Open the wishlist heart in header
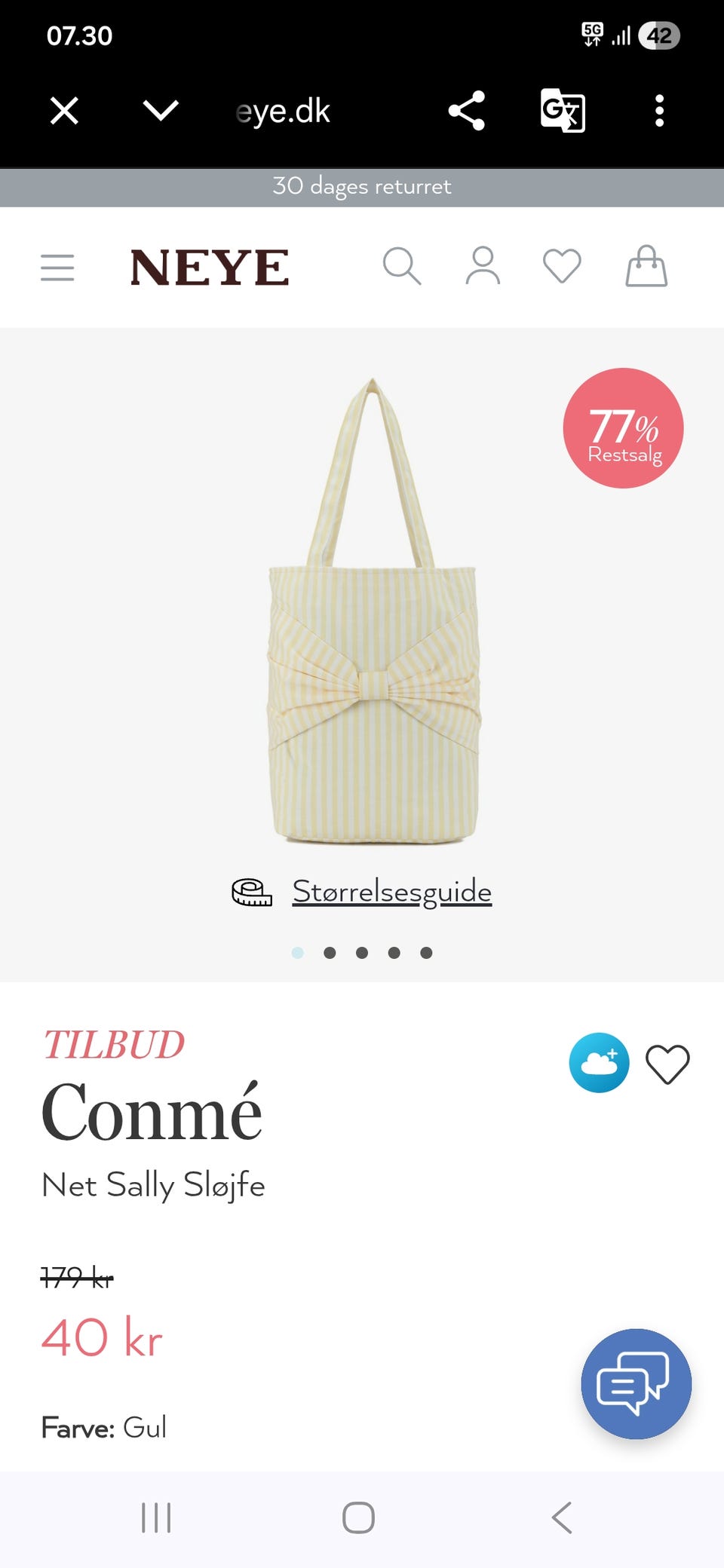This screenshot has height=1568, width=724. click(562, 266)
